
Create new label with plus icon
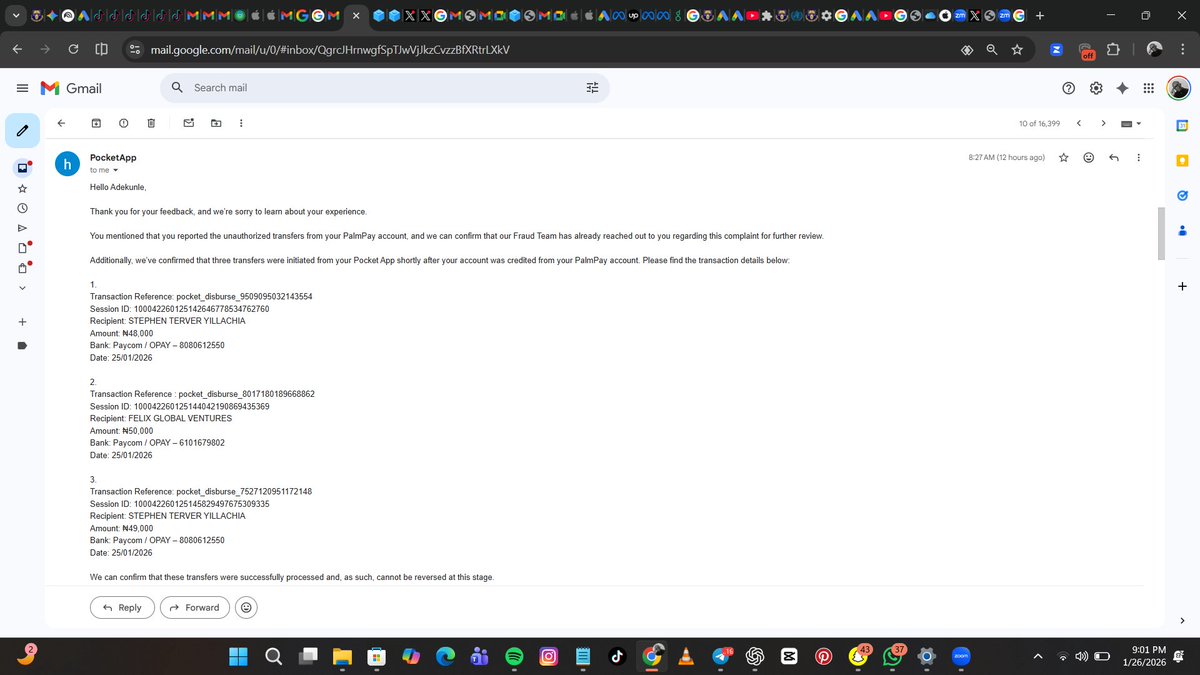pos(22,322)
